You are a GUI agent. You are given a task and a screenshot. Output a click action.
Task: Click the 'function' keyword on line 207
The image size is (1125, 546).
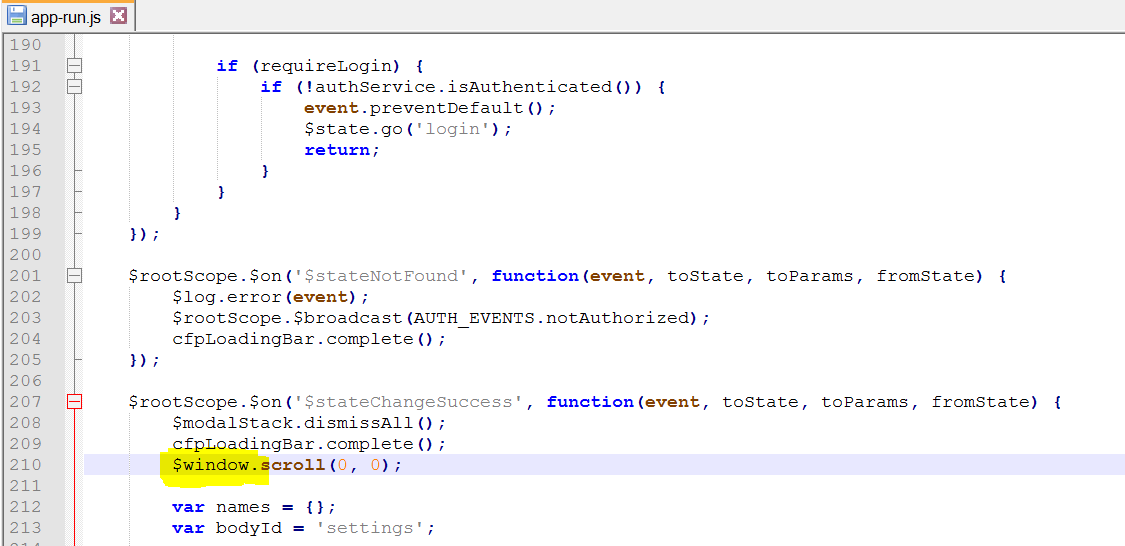tap(590, 402)
